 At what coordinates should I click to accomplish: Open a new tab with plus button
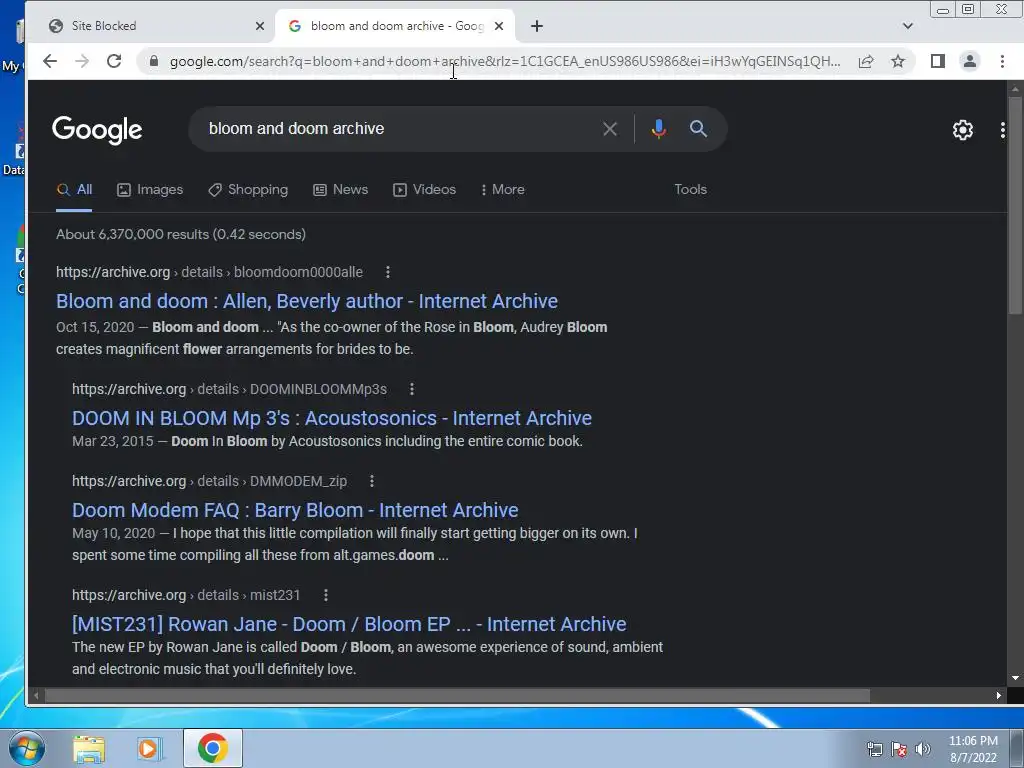(537, 26)
